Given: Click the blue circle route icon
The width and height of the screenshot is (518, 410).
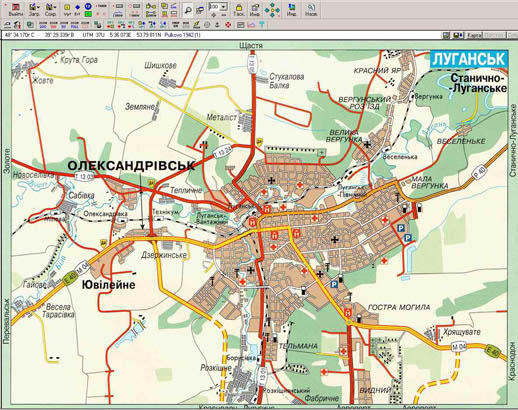Looking at the screenshot, I should click(88, 6).
